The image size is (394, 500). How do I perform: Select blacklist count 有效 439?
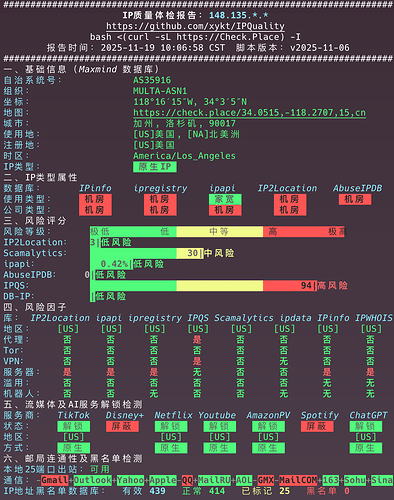tap(144, 491)
